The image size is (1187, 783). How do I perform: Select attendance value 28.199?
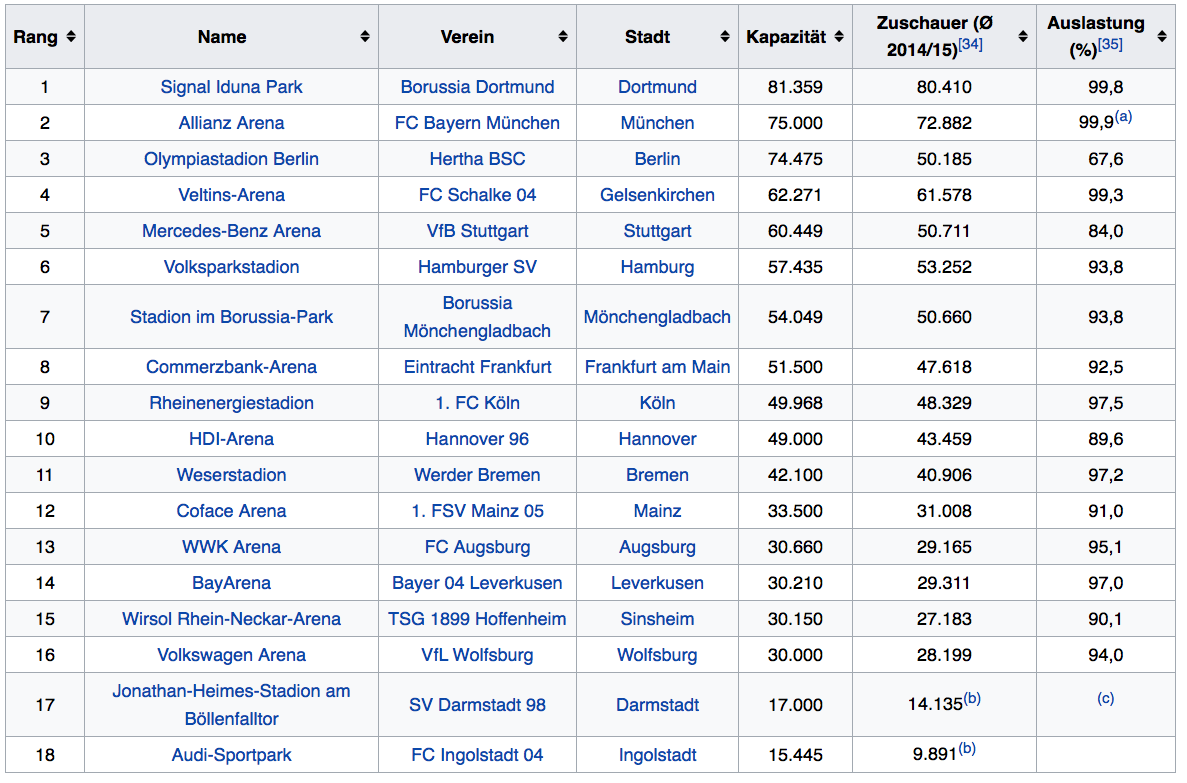[944, 654]
